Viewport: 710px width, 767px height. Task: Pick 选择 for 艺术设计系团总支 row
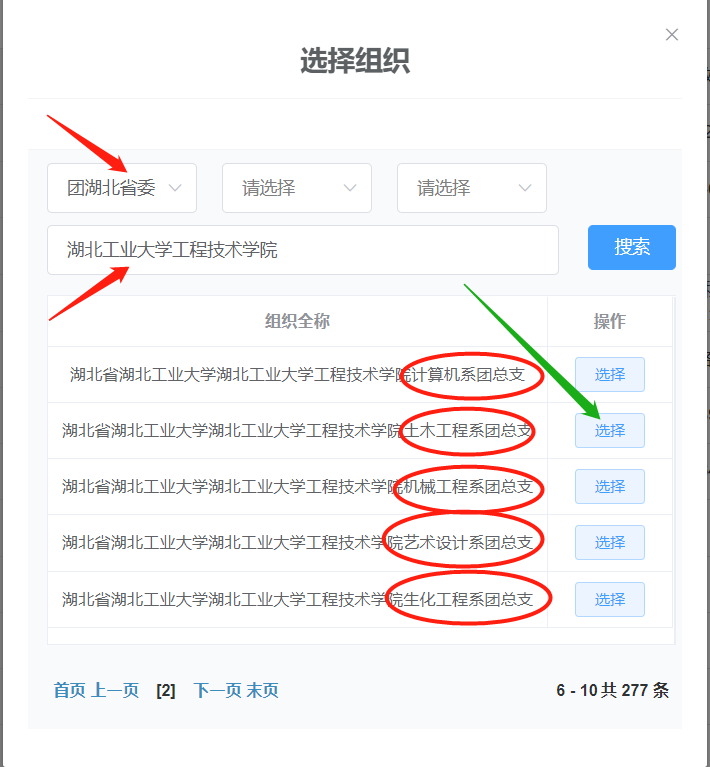[x=609, y=543]
